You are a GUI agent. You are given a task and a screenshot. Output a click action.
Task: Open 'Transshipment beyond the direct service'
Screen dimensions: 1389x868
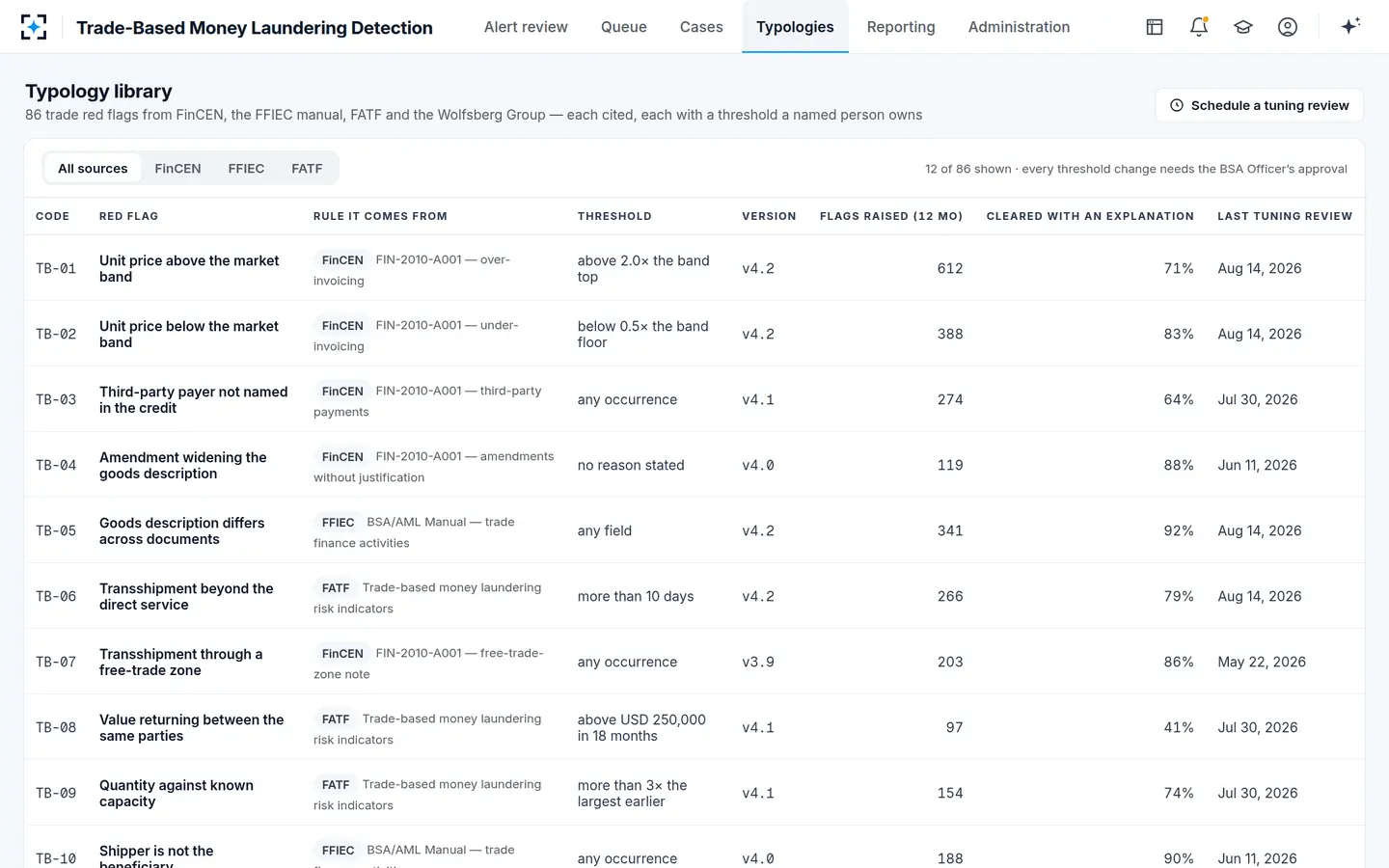pos(186,597)
